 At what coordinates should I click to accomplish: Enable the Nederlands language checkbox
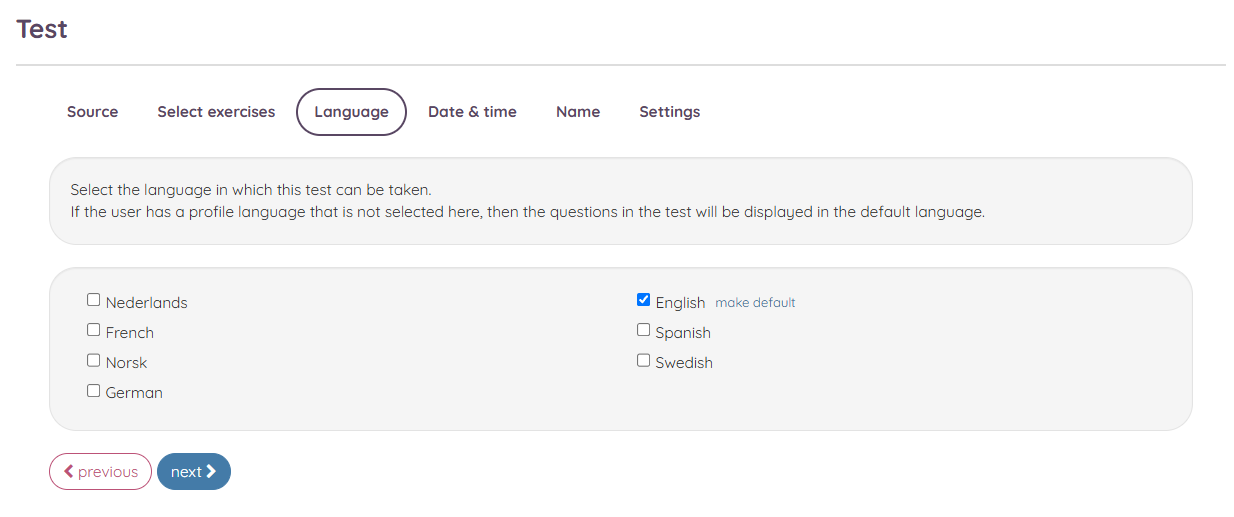click(93, 300)
